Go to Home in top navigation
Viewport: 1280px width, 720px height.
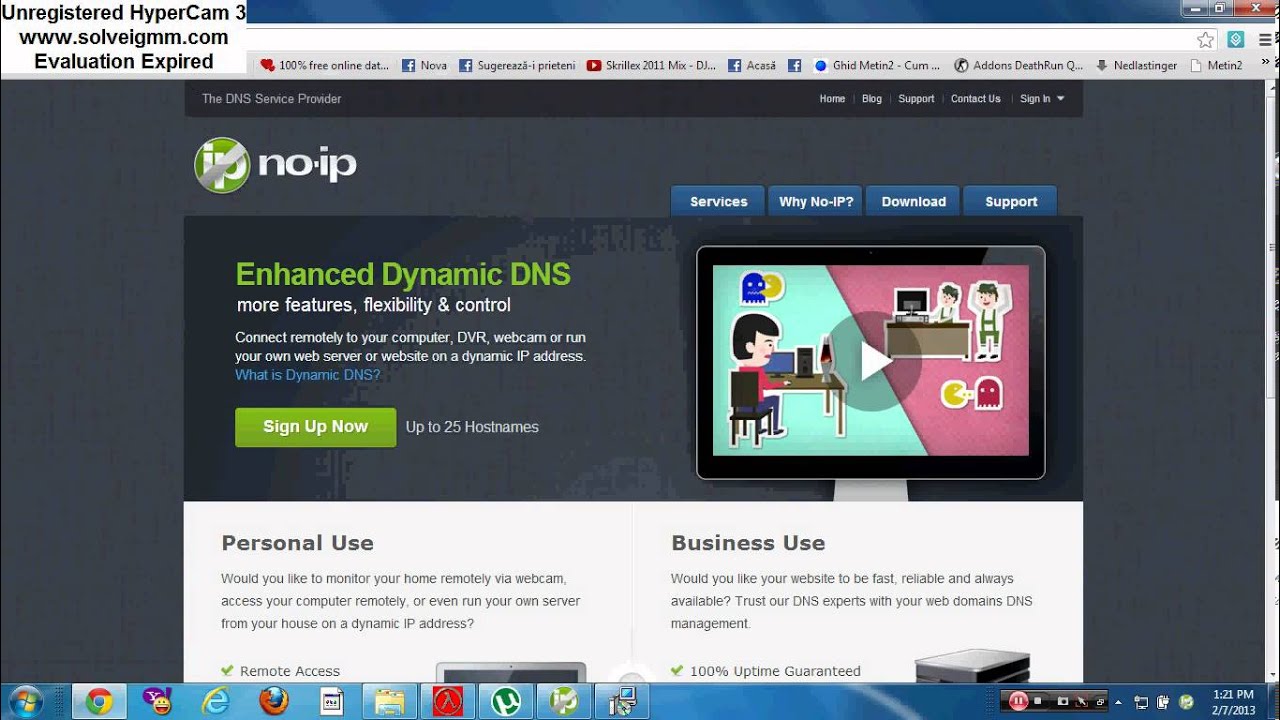click(832, 99)
